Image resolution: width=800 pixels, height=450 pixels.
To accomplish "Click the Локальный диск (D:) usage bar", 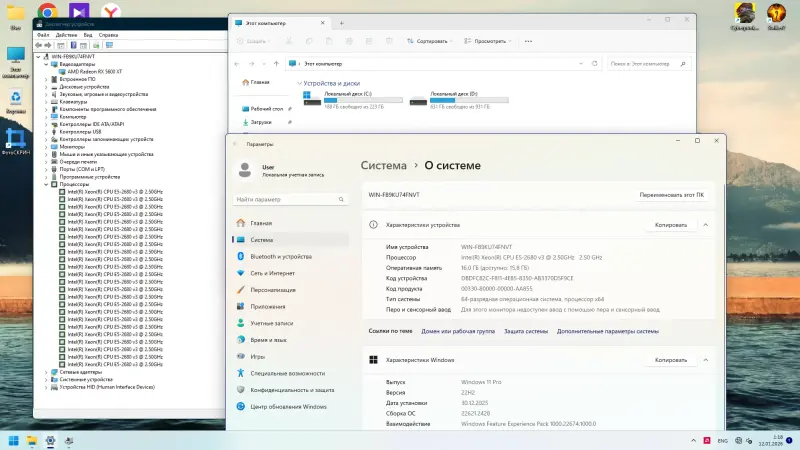I will pyautogui.click(x=467, y=100).
